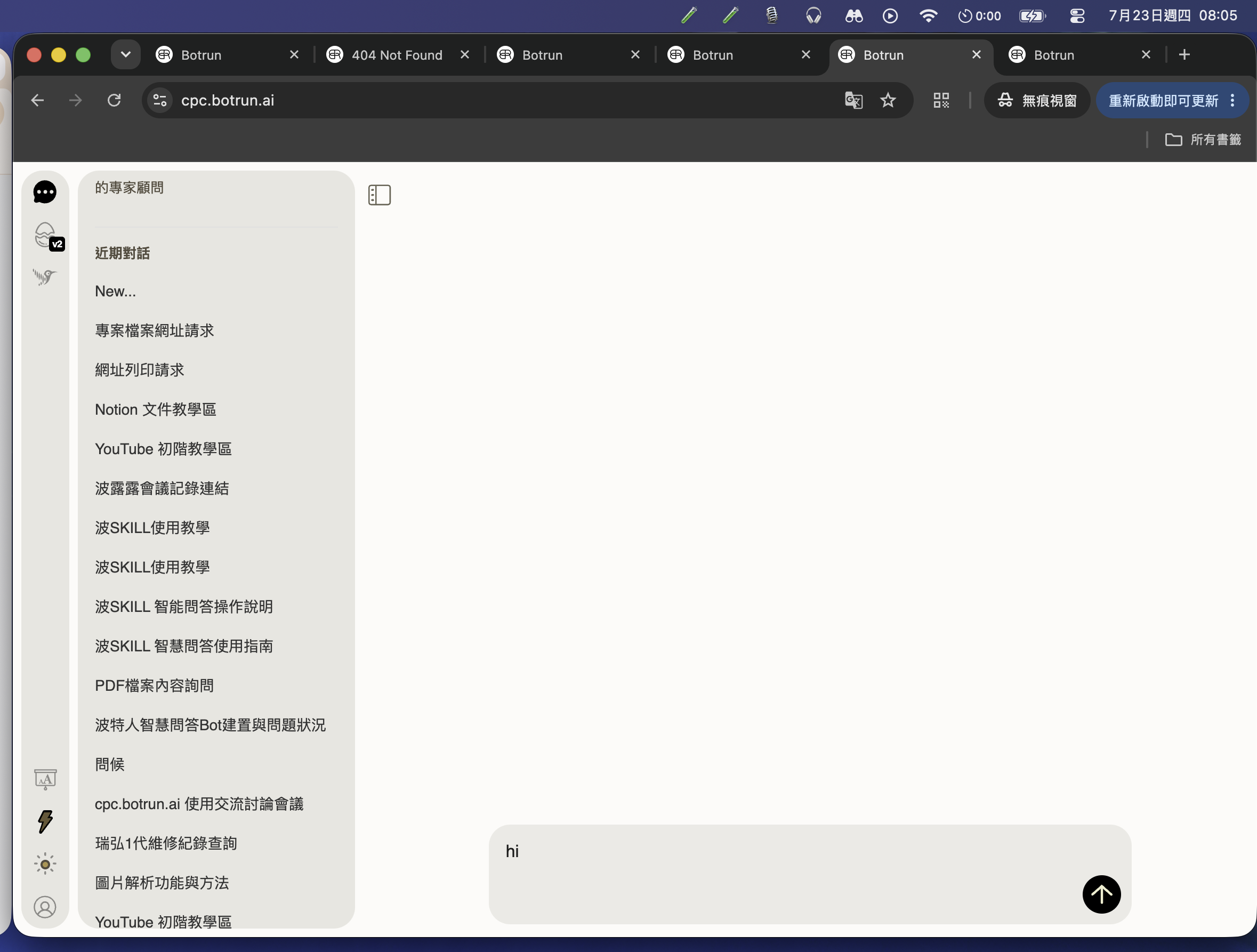The width and height of the screenshot is (1257, 952).
Task: Open a new browser tab
Action: tap(1185, 54)
